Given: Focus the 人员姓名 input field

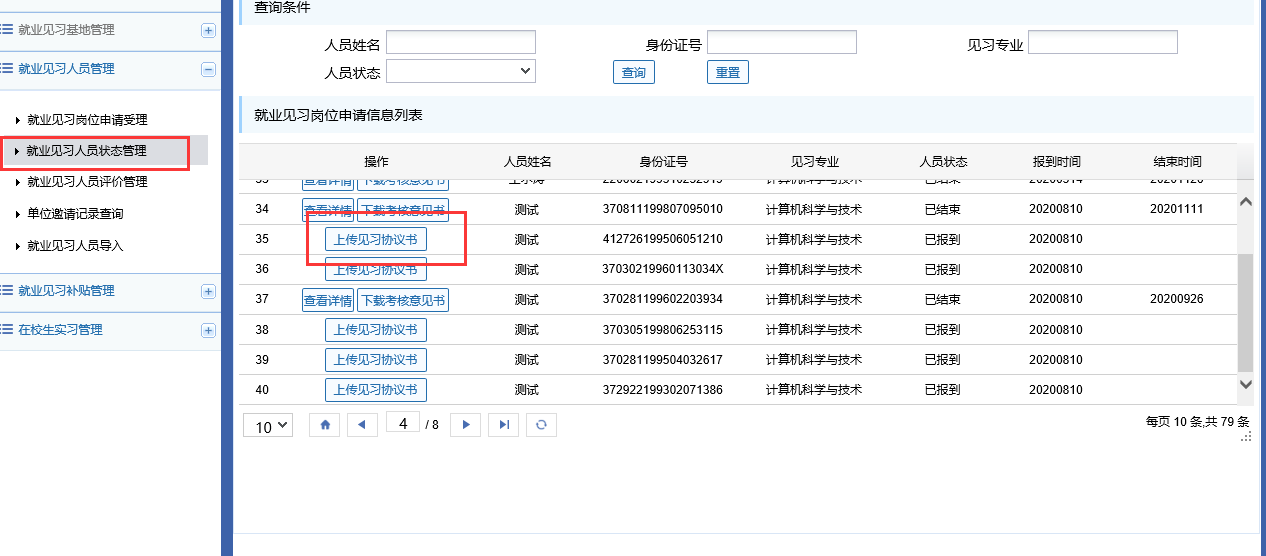Looking at the screenshot, I should click(461, 42).
